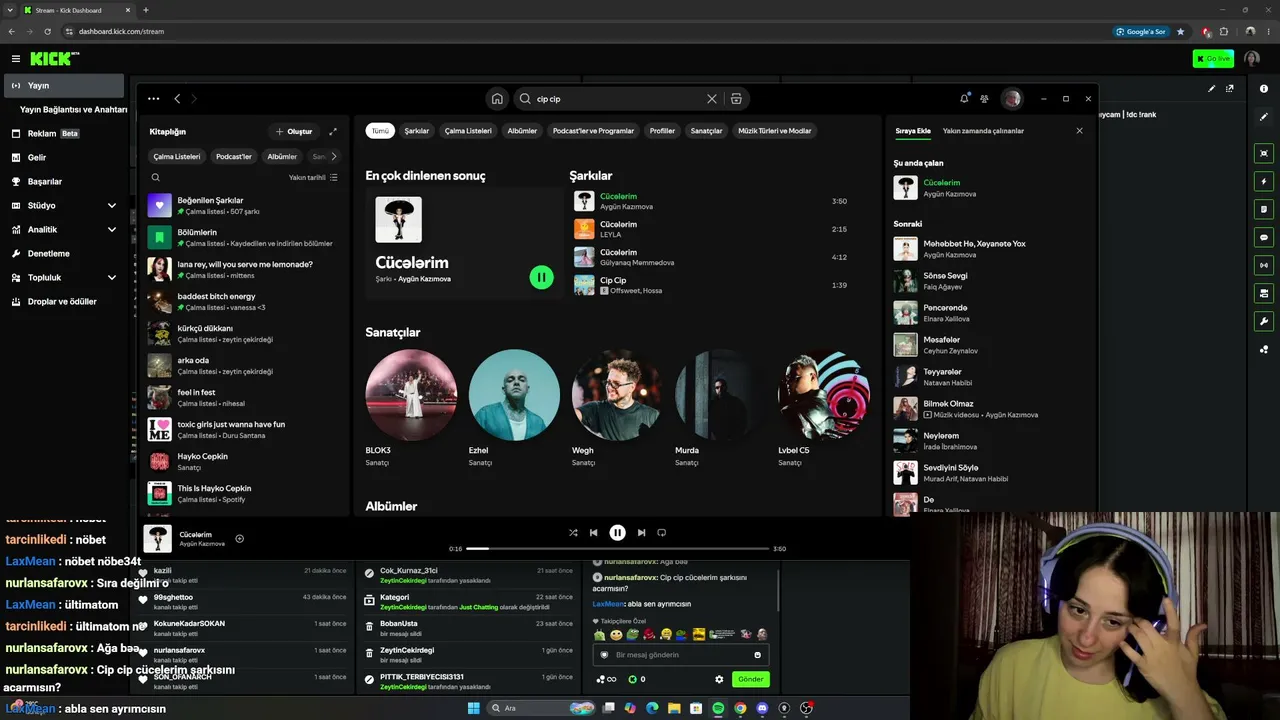Pop out the Kick stream info panel

tap(1230, 88)
